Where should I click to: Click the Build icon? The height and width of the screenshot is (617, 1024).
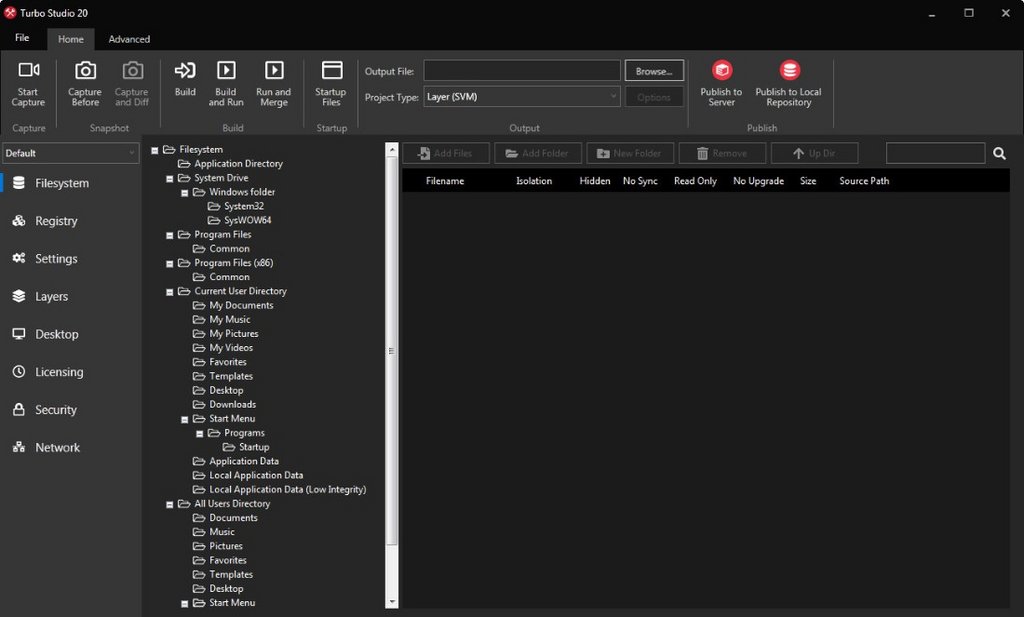click(x=185, y=70)
